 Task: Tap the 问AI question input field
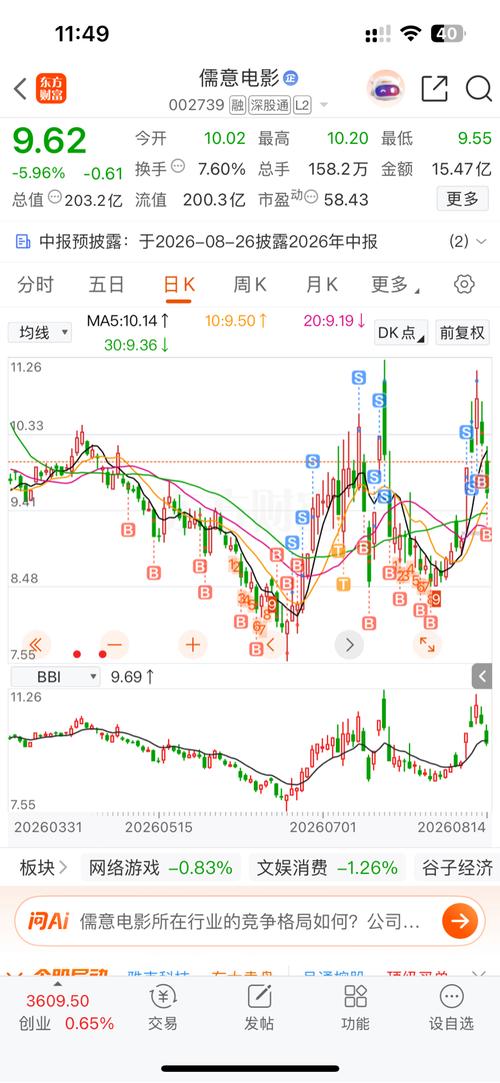[x=250, y=921]
